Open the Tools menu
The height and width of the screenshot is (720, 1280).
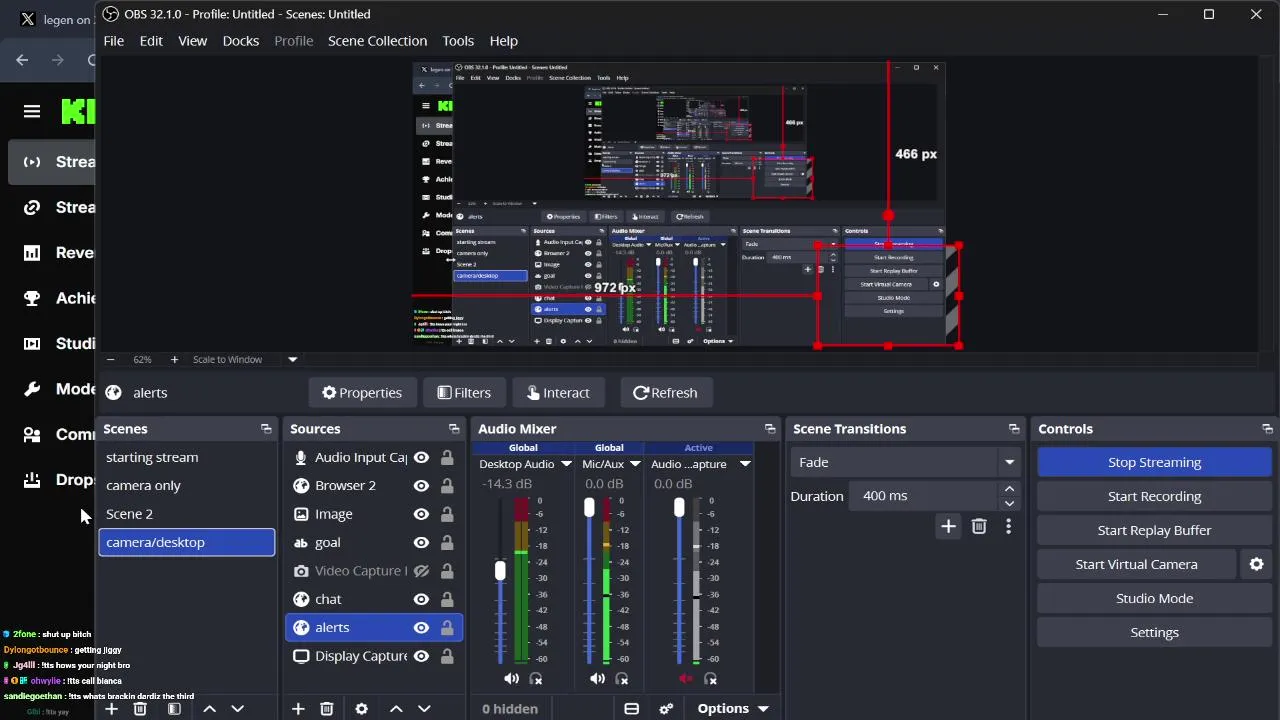click(x=458, y=41)
